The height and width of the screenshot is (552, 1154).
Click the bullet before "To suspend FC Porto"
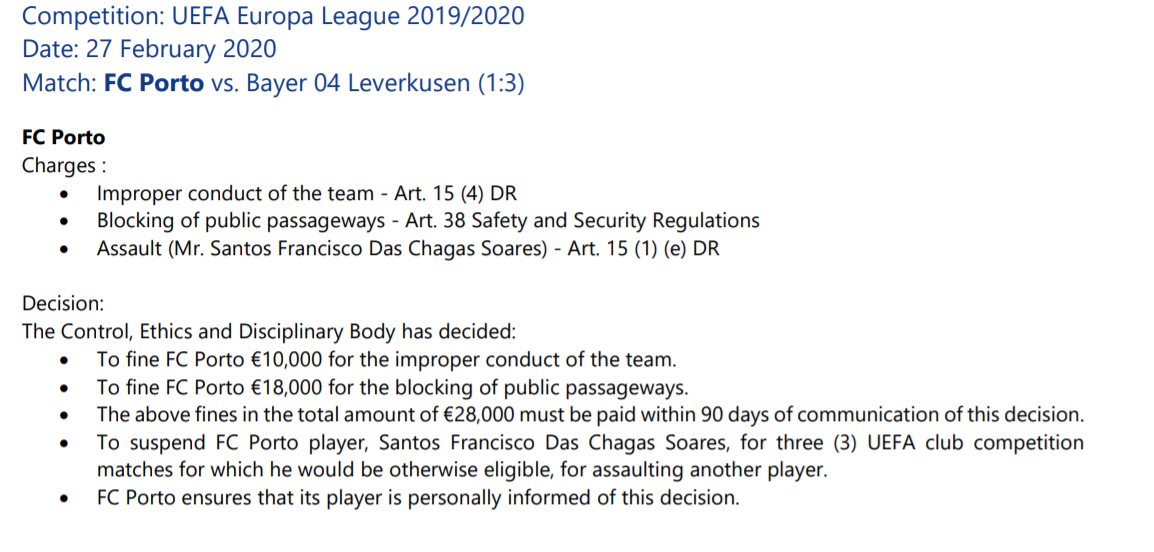click(x=65, y=443)
